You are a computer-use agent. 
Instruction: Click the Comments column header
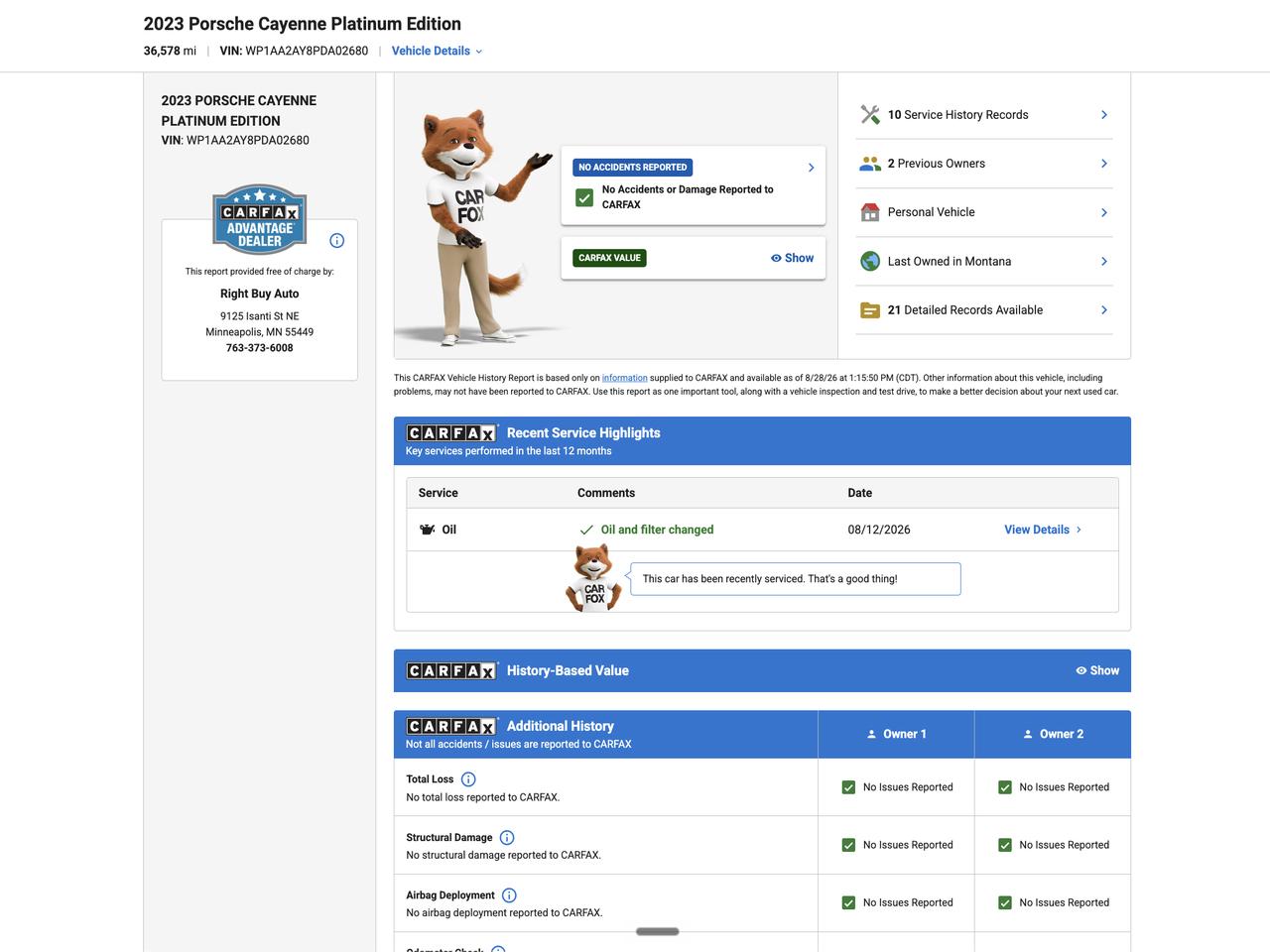606,493
